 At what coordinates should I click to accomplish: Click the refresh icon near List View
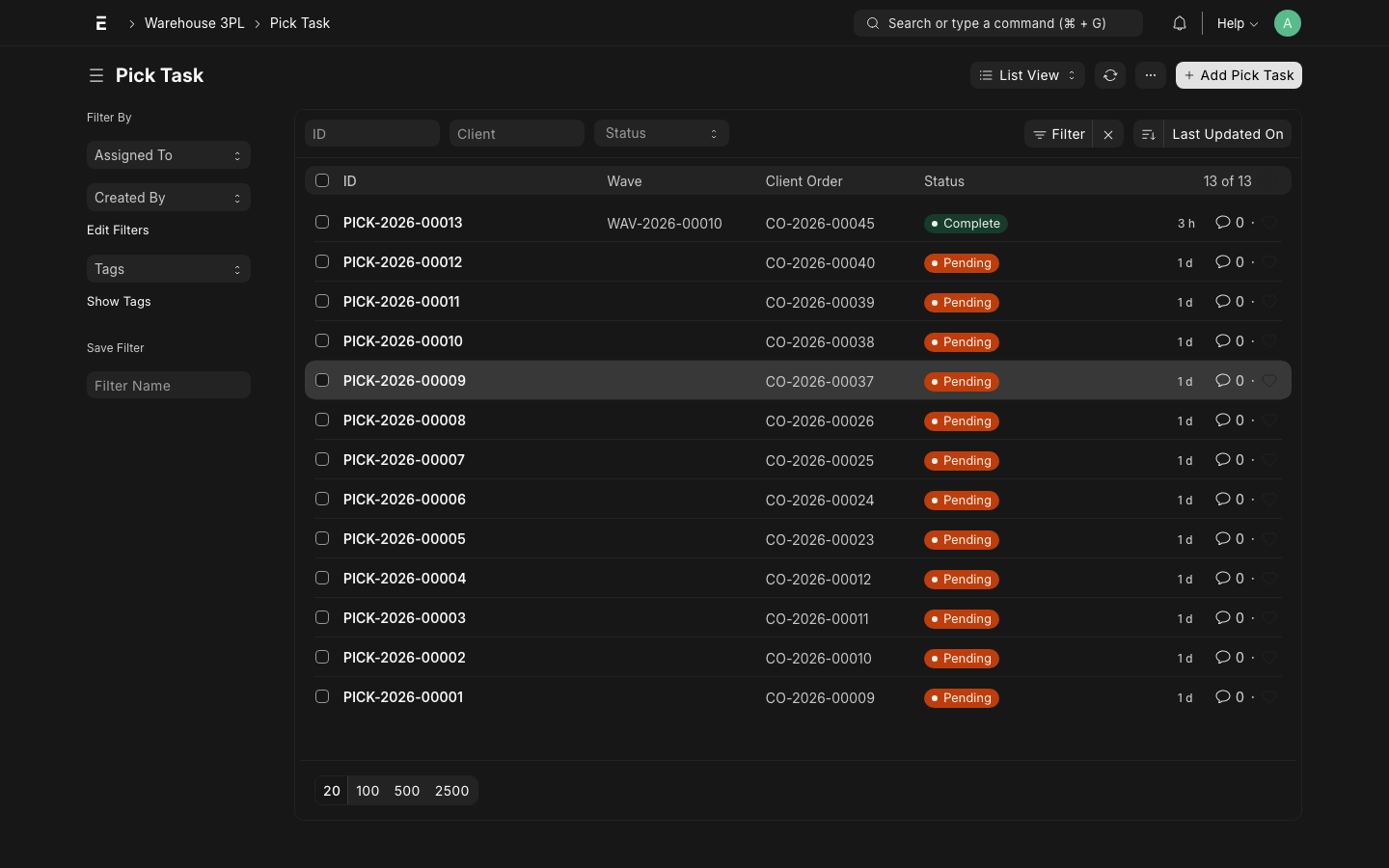pyautogui.click(x=1109, y=74)
